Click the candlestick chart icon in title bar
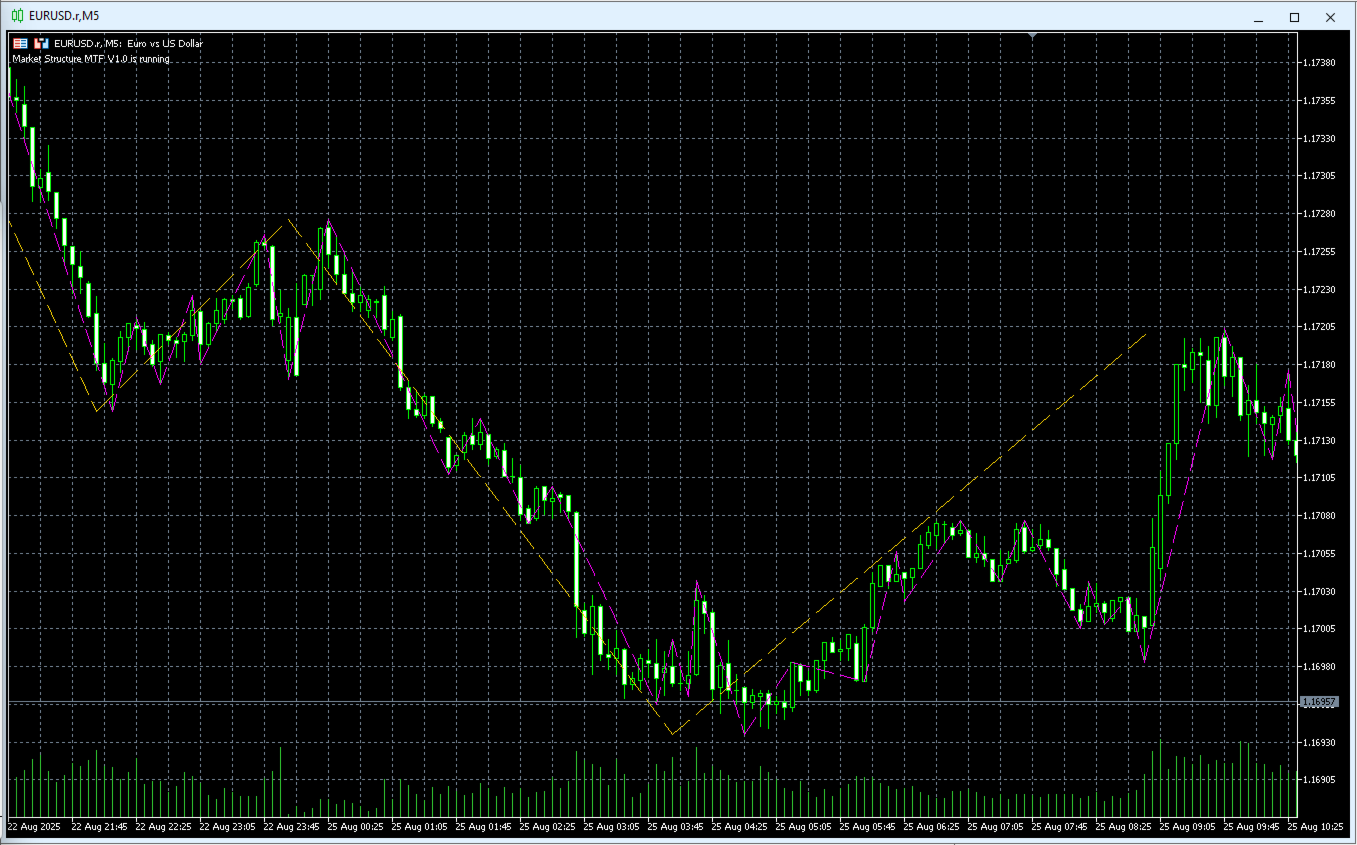 [17, 16]
